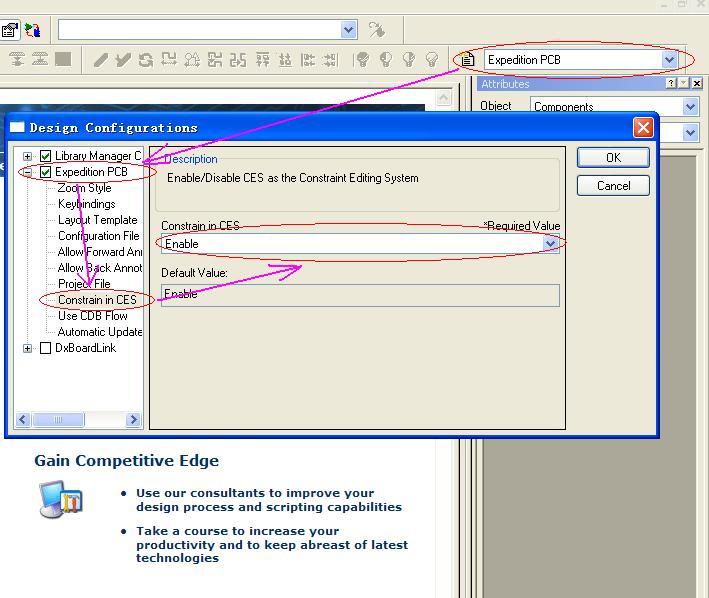Select the DxBoardLink tree label
This screenshot has height=598, width=709.
(85, 348)
